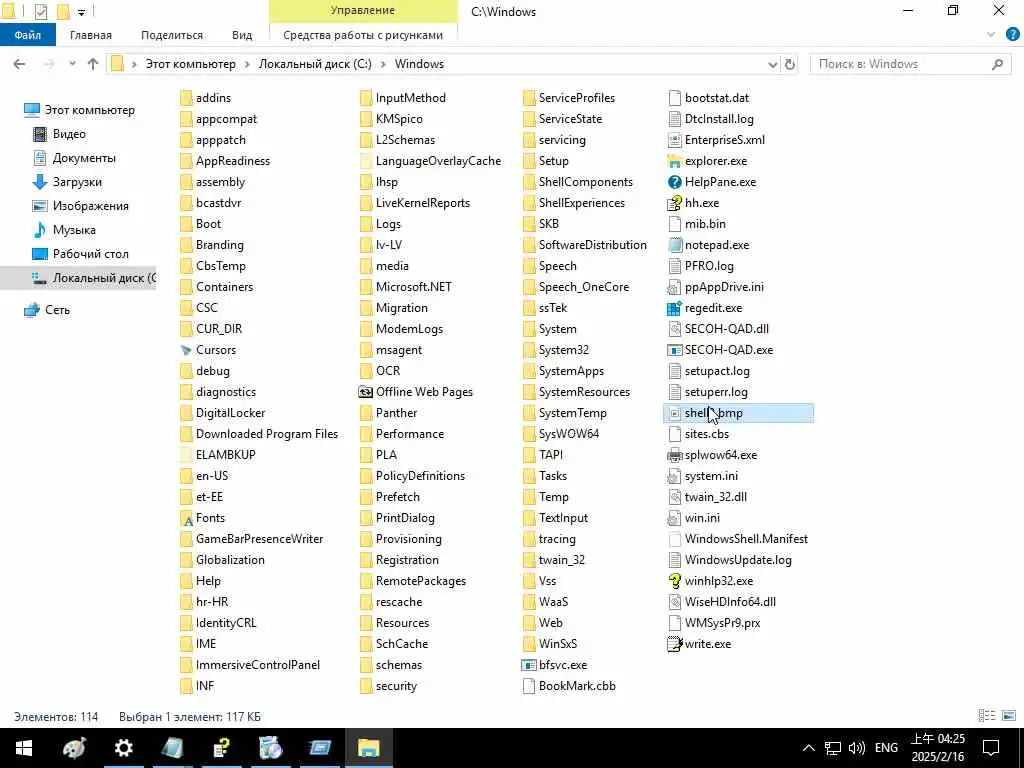Open address bar history dropdown
The height and width of the screenshot is (768, 1024).
[773, 64]
